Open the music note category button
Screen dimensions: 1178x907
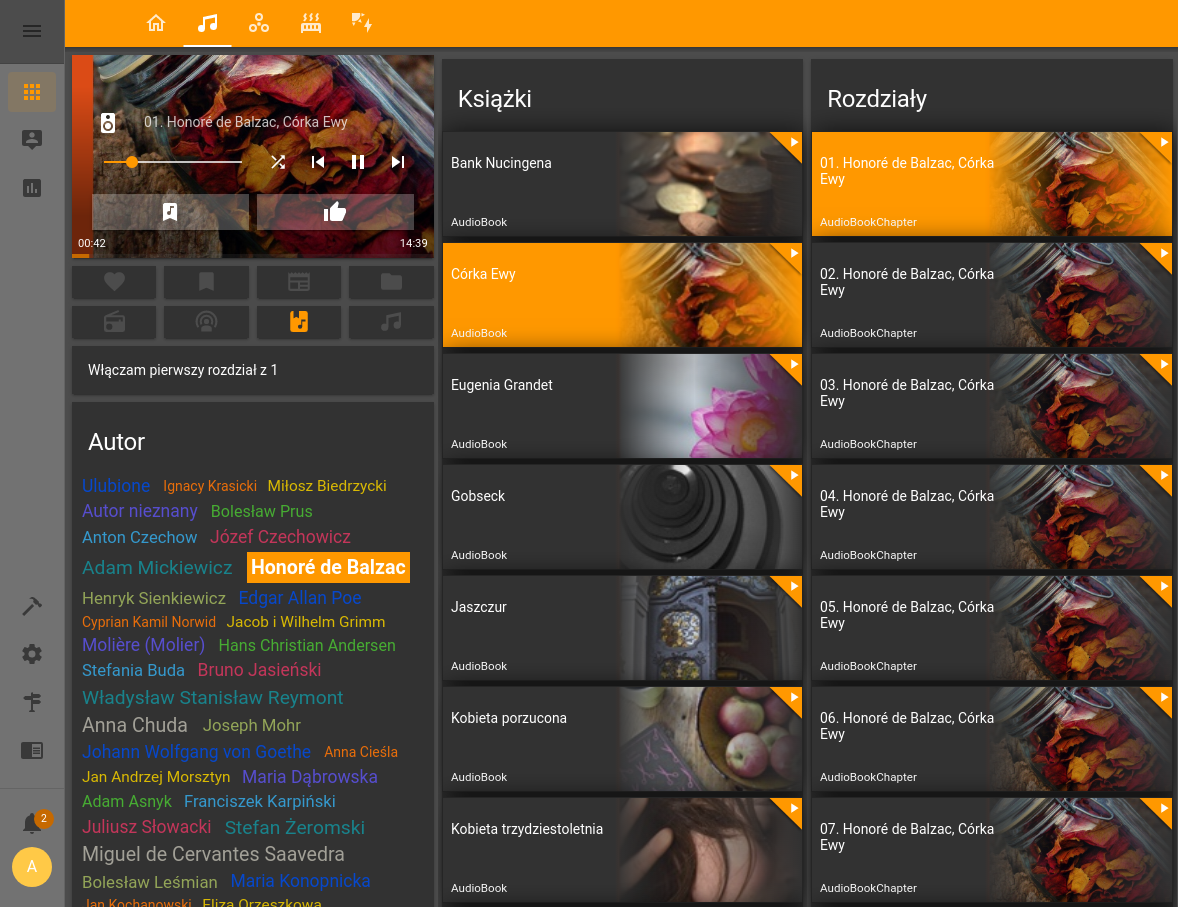(x=391, y=322)
